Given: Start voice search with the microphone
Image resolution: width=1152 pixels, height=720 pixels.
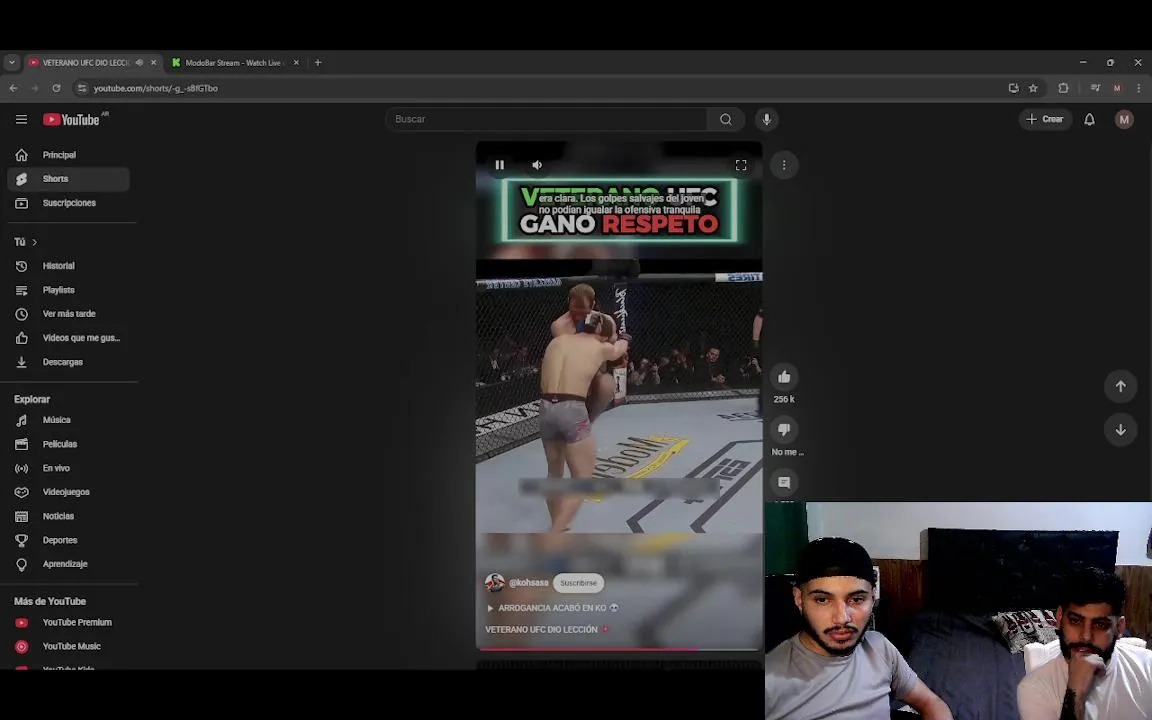Looking at the screenshot, I should (766, 119).
